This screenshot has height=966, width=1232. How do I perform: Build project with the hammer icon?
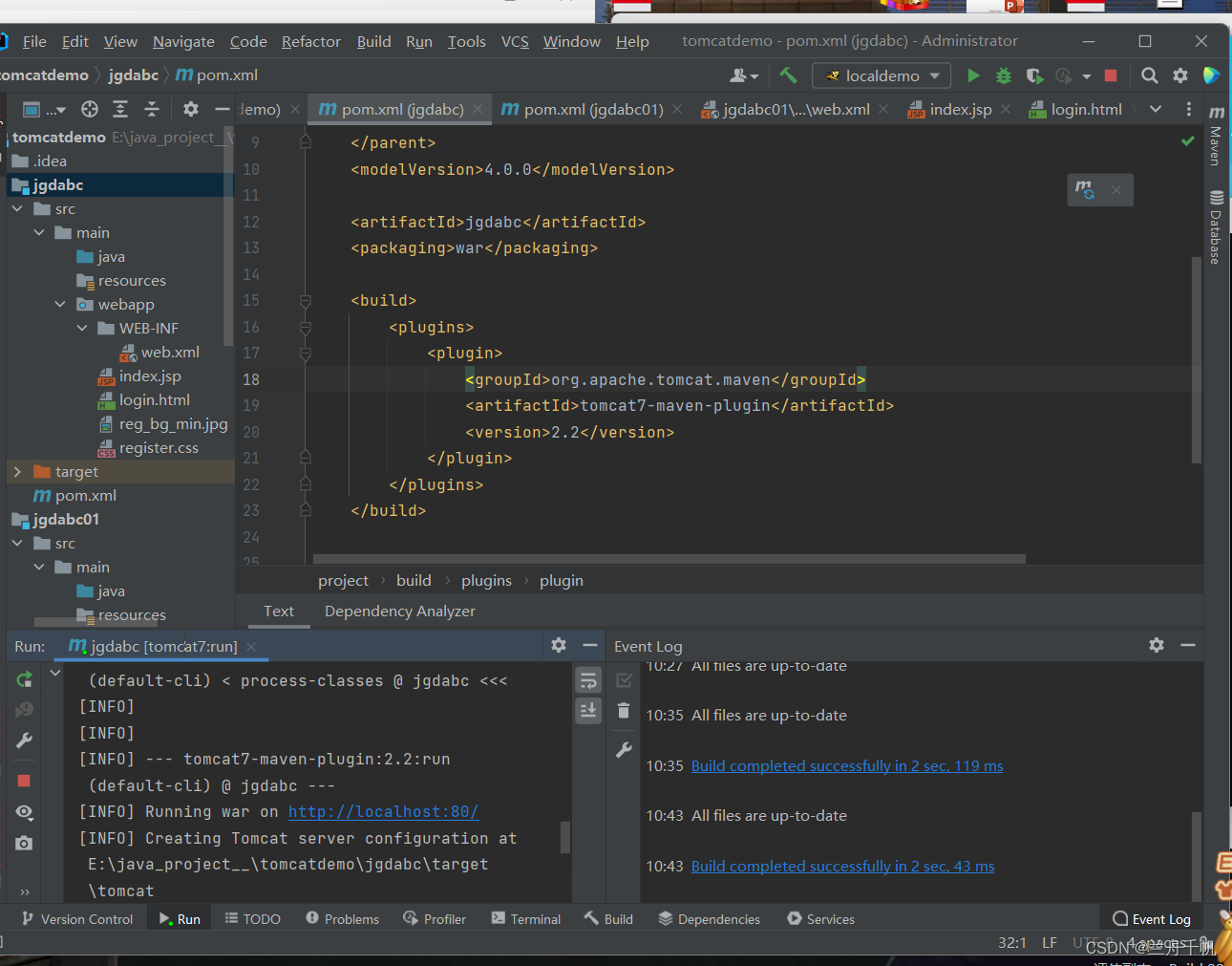(788, 75)
